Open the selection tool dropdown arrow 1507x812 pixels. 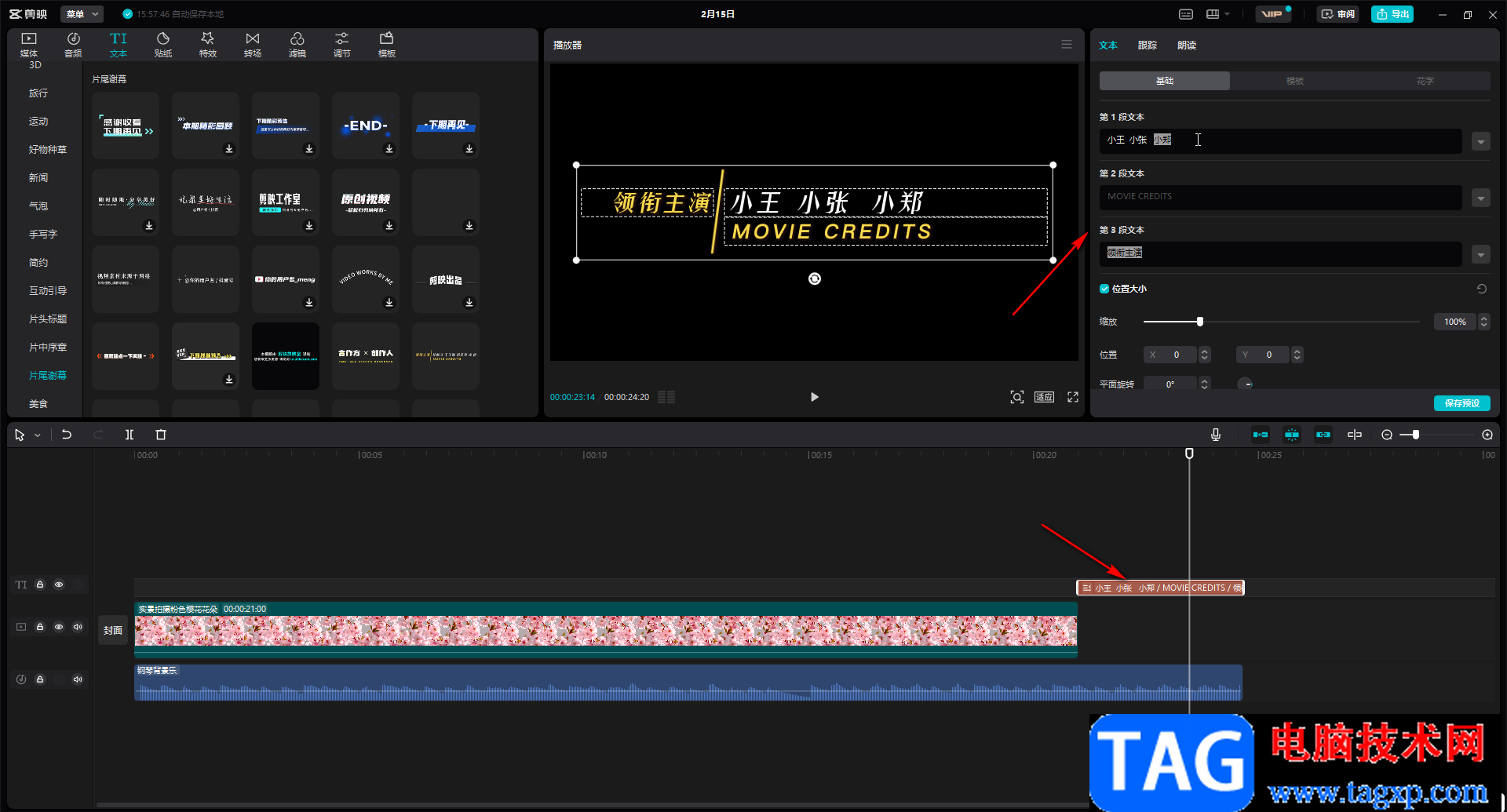coord(38,435)
